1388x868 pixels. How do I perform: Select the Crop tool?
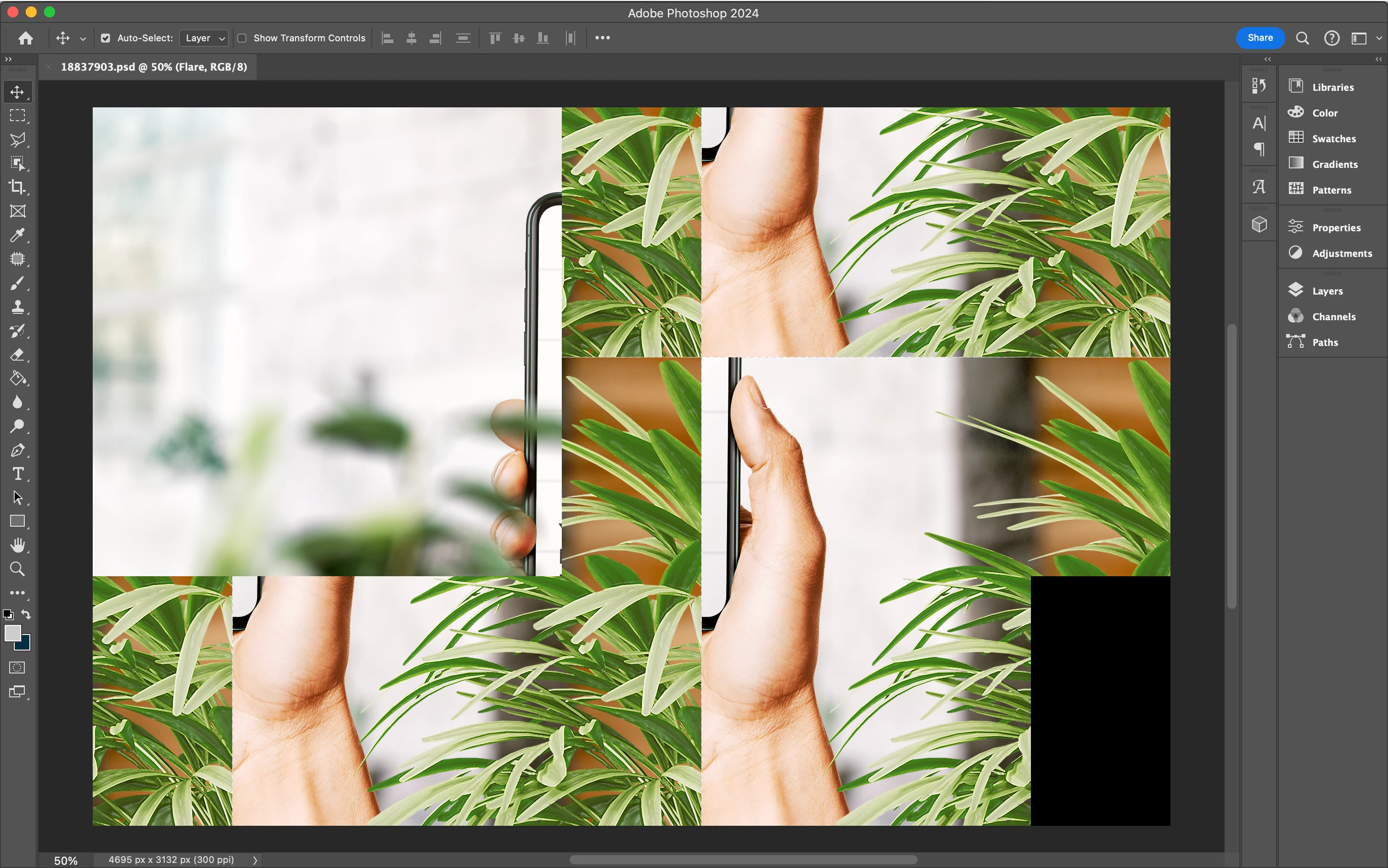tap(17, 187)
